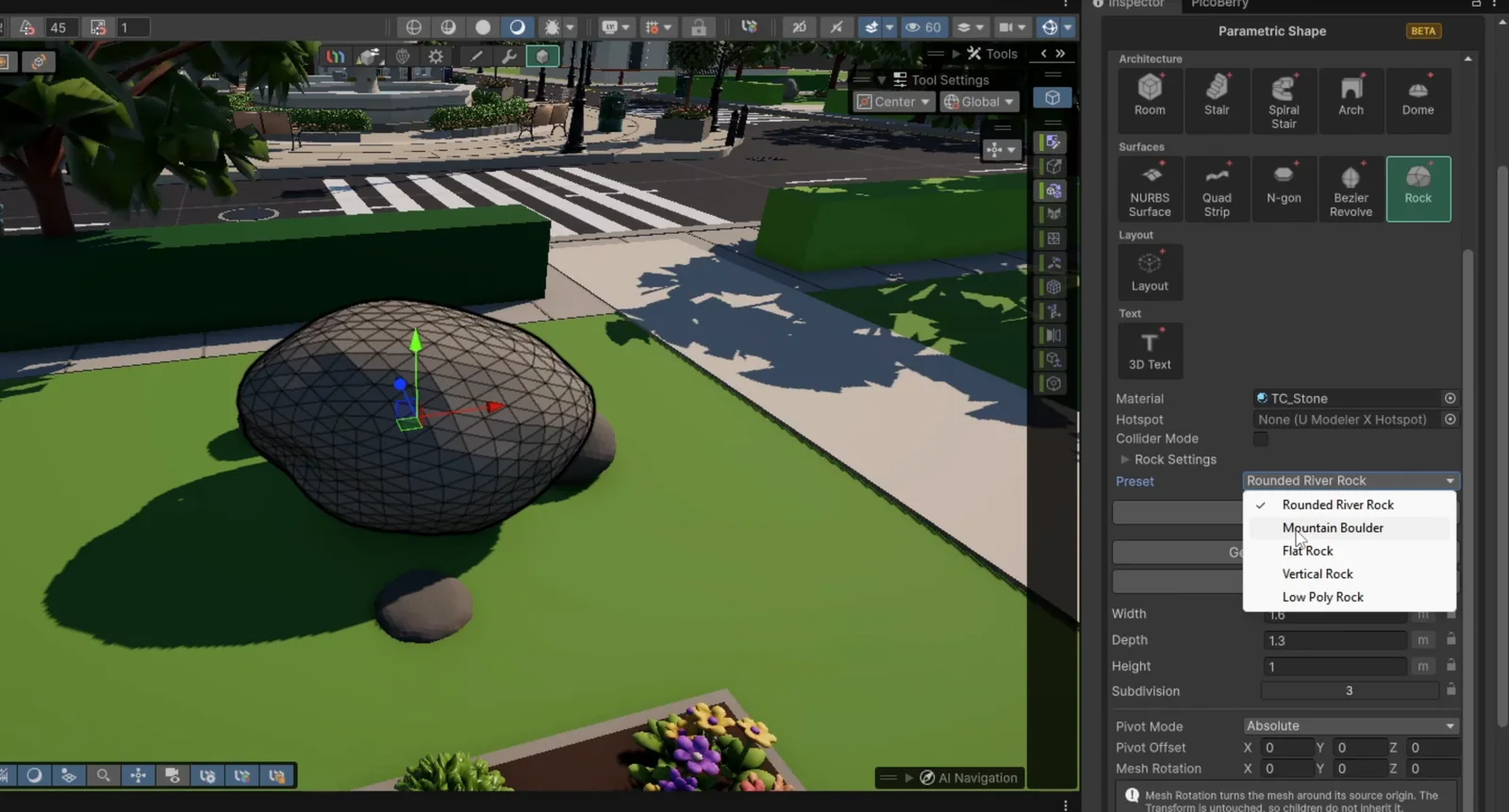The image size is (1509, 812).
Task: Adjust the Subdivision slider
Action: pos(1350,691)
